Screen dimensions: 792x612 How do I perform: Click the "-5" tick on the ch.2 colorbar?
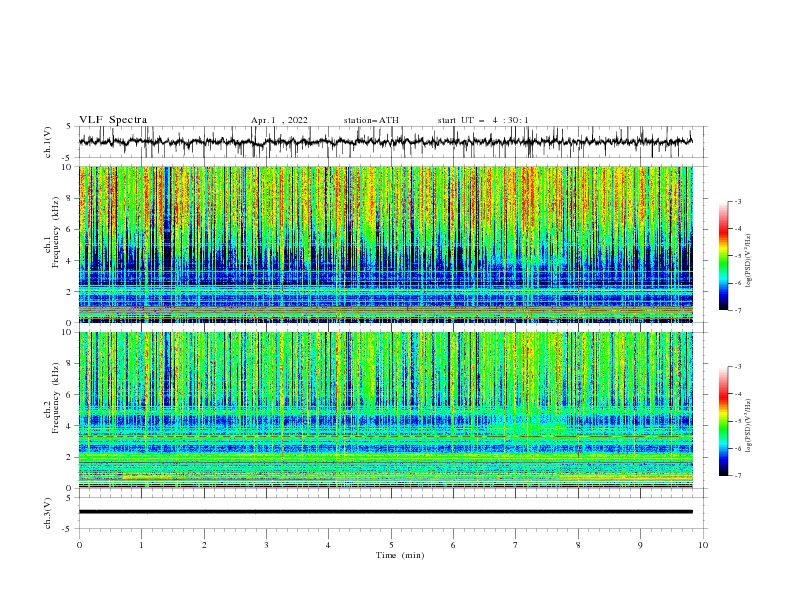(737, 421)
